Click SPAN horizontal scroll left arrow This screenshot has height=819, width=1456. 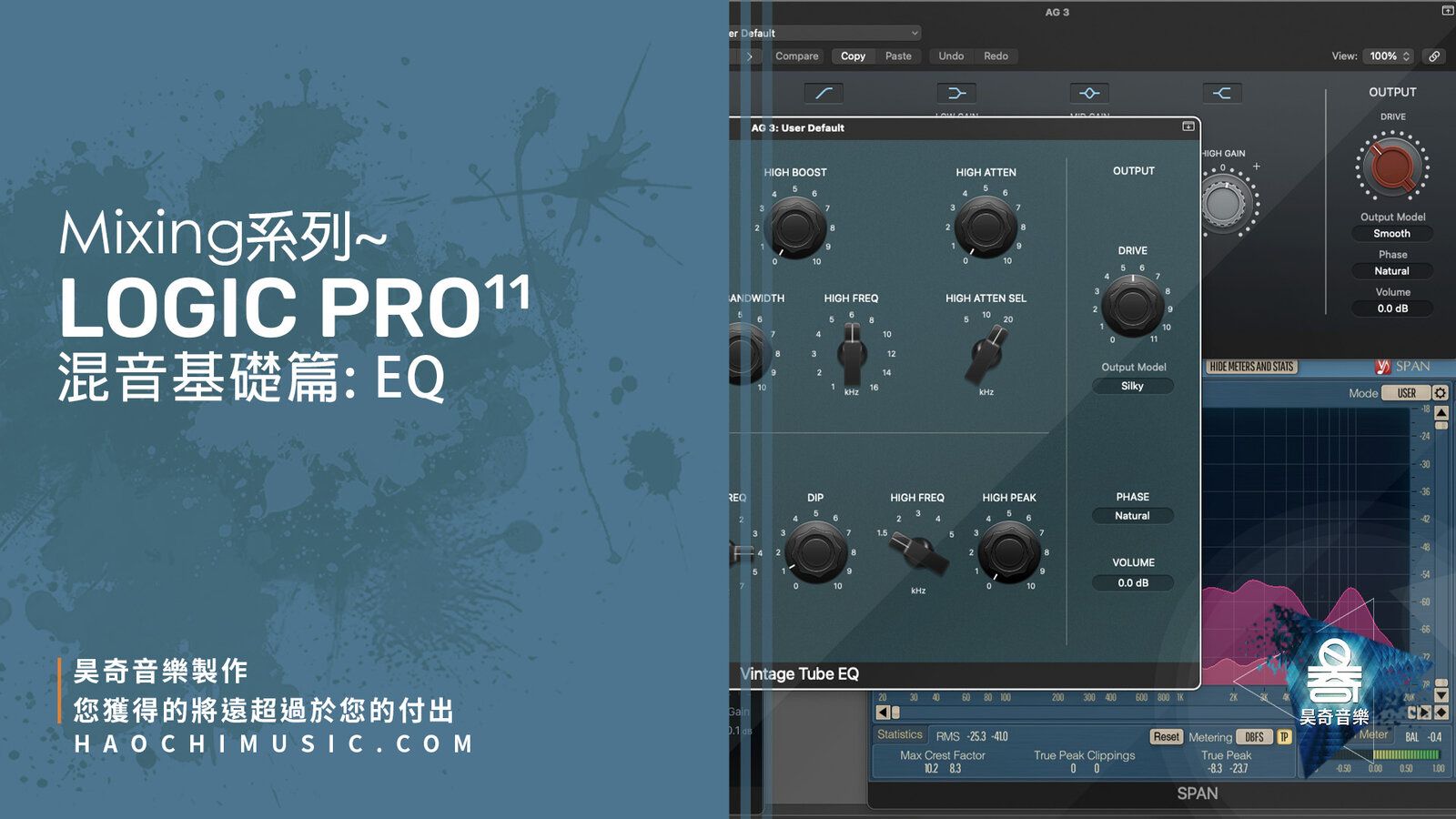(x=882, y=713)
